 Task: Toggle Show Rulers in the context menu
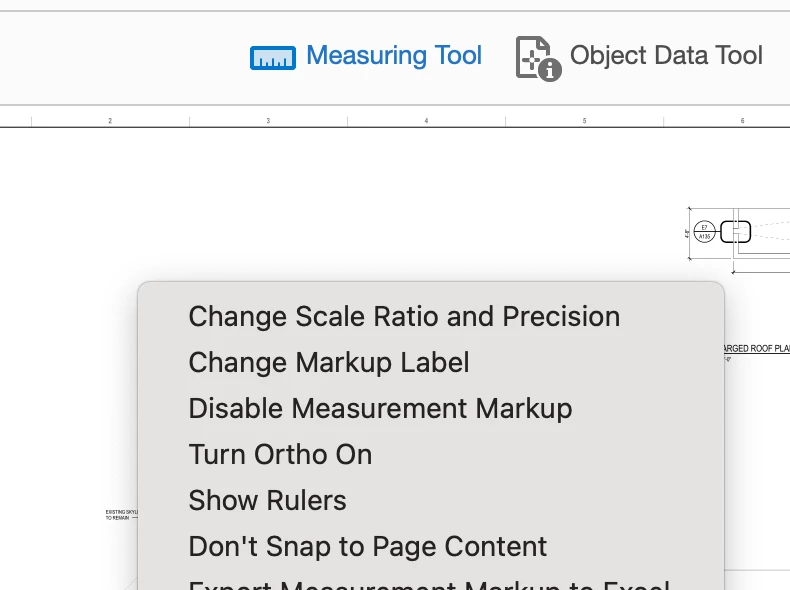[x=267, y=501]
